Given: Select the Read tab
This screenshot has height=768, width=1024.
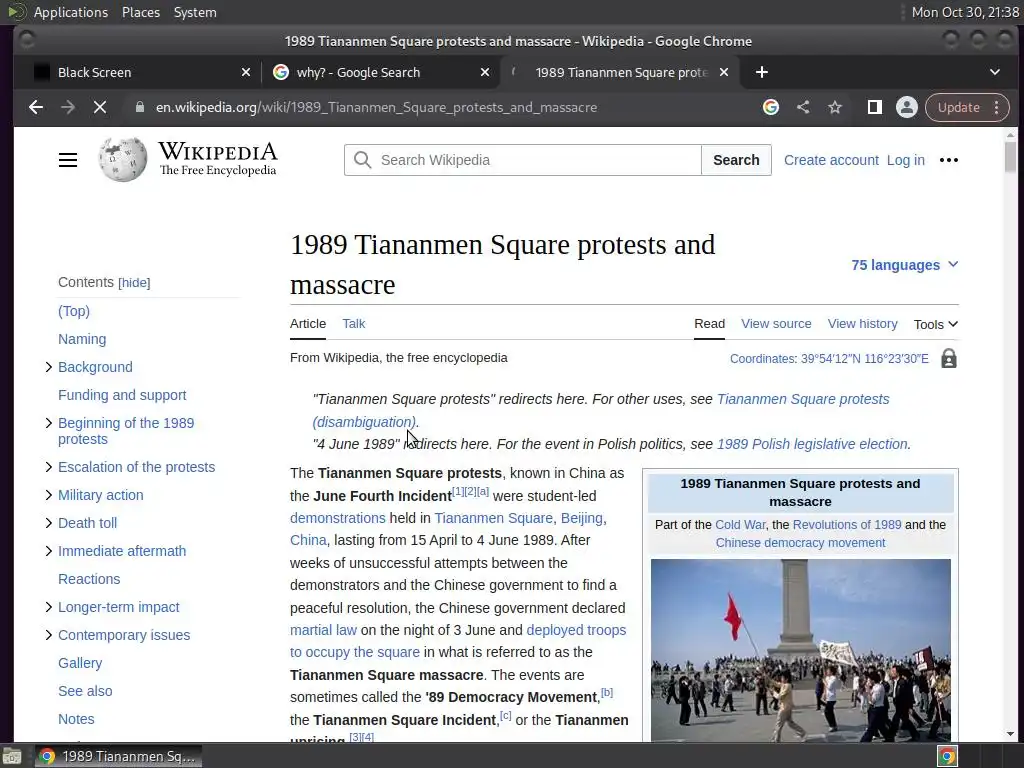Looking at the screenshot, I should [x=709, y=323].
